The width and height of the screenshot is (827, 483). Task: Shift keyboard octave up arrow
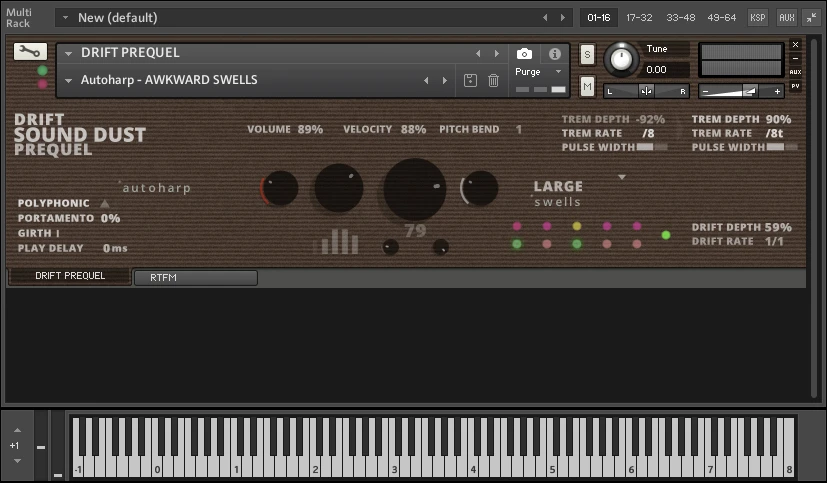(x=17, y=430)
